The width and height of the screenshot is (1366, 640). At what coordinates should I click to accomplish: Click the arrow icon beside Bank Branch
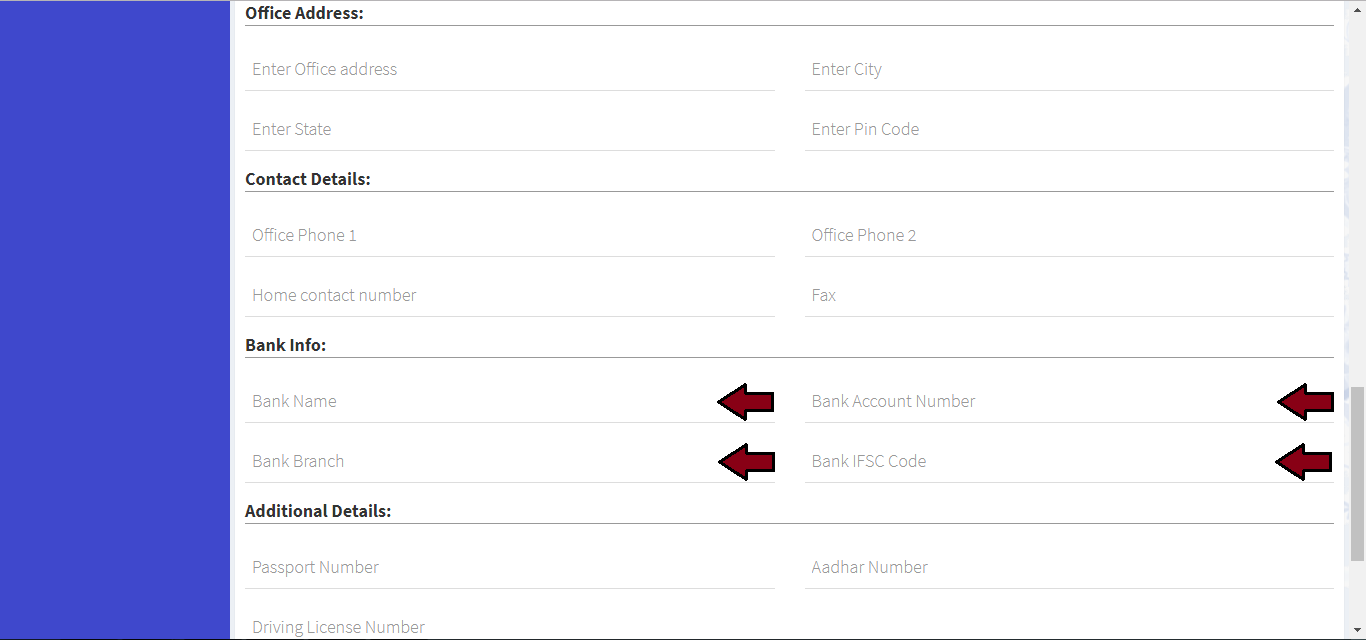746,462
